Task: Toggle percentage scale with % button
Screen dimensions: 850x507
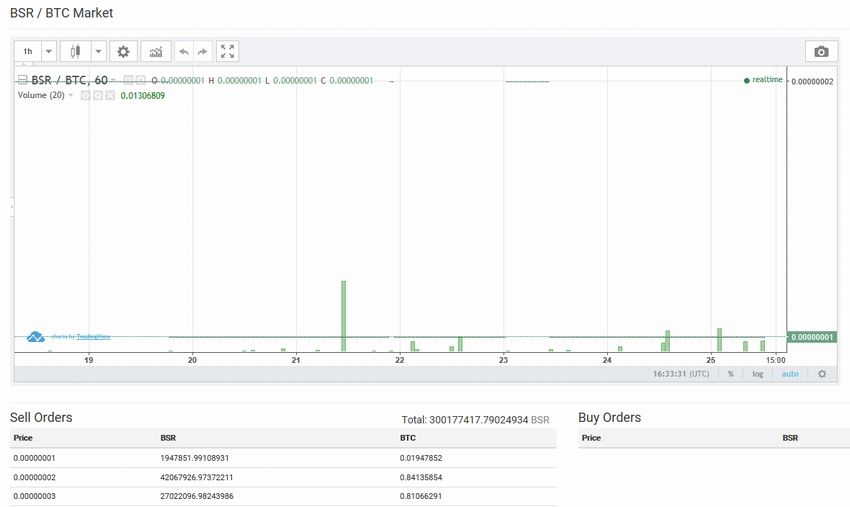Action: point(731,374)
